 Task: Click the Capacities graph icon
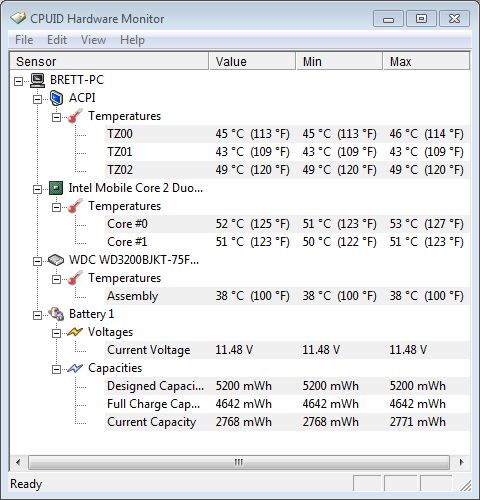point(75,368)
